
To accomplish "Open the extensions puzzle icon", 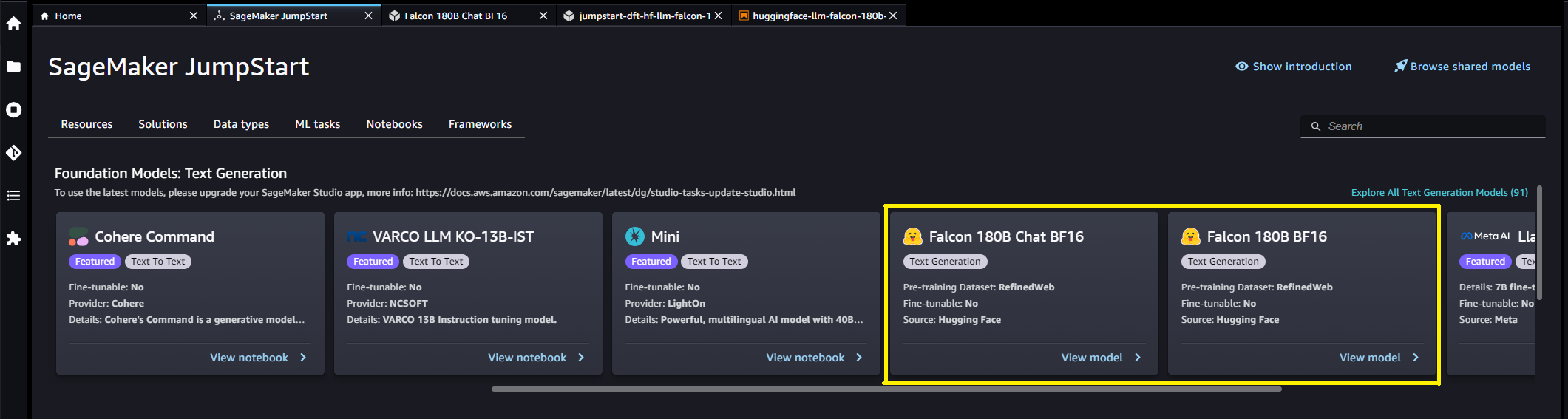I will click(13, 239).
